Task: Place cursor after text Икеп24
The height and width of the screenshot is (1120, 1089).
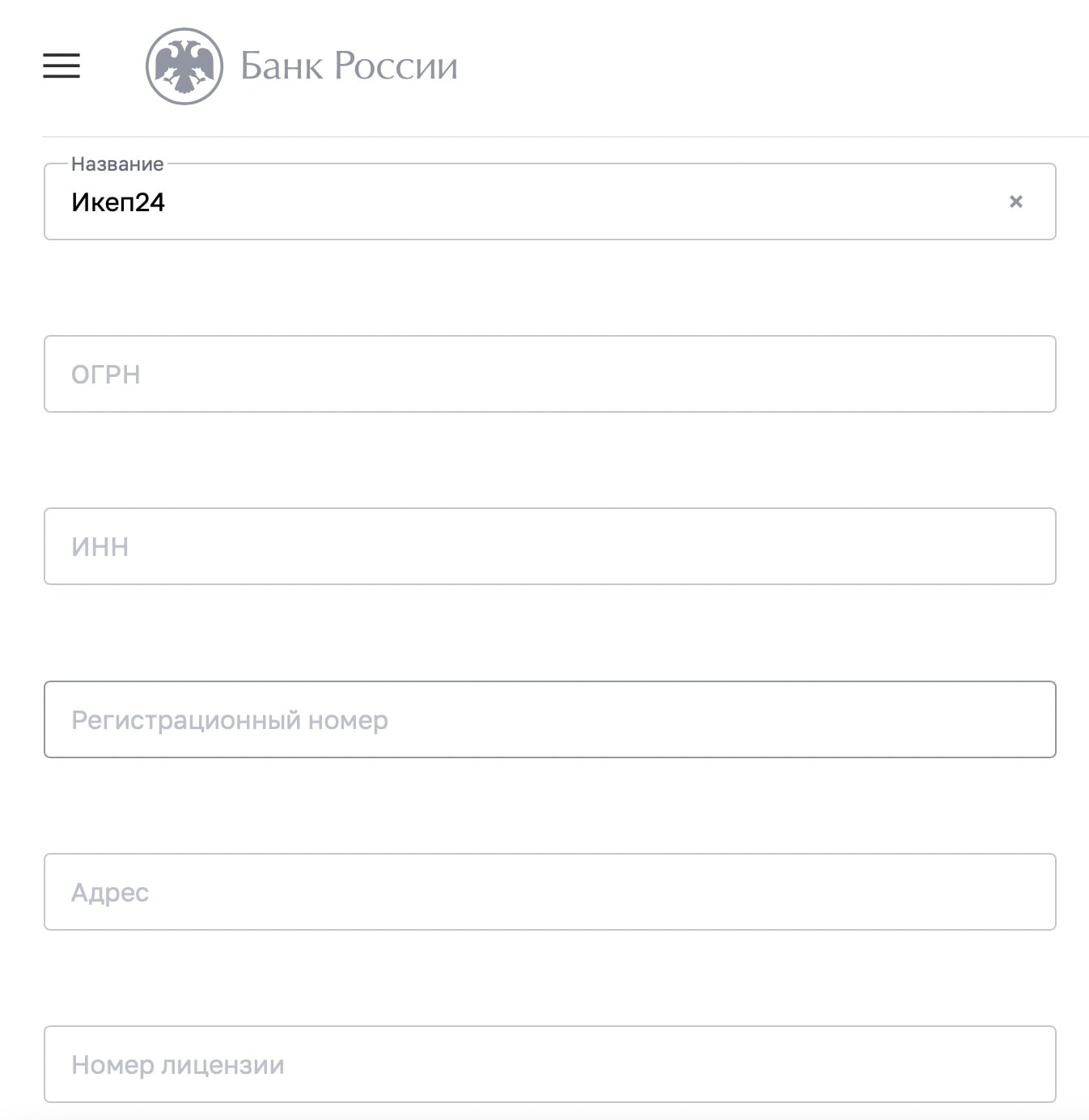Action: click(x=167, y=202)
